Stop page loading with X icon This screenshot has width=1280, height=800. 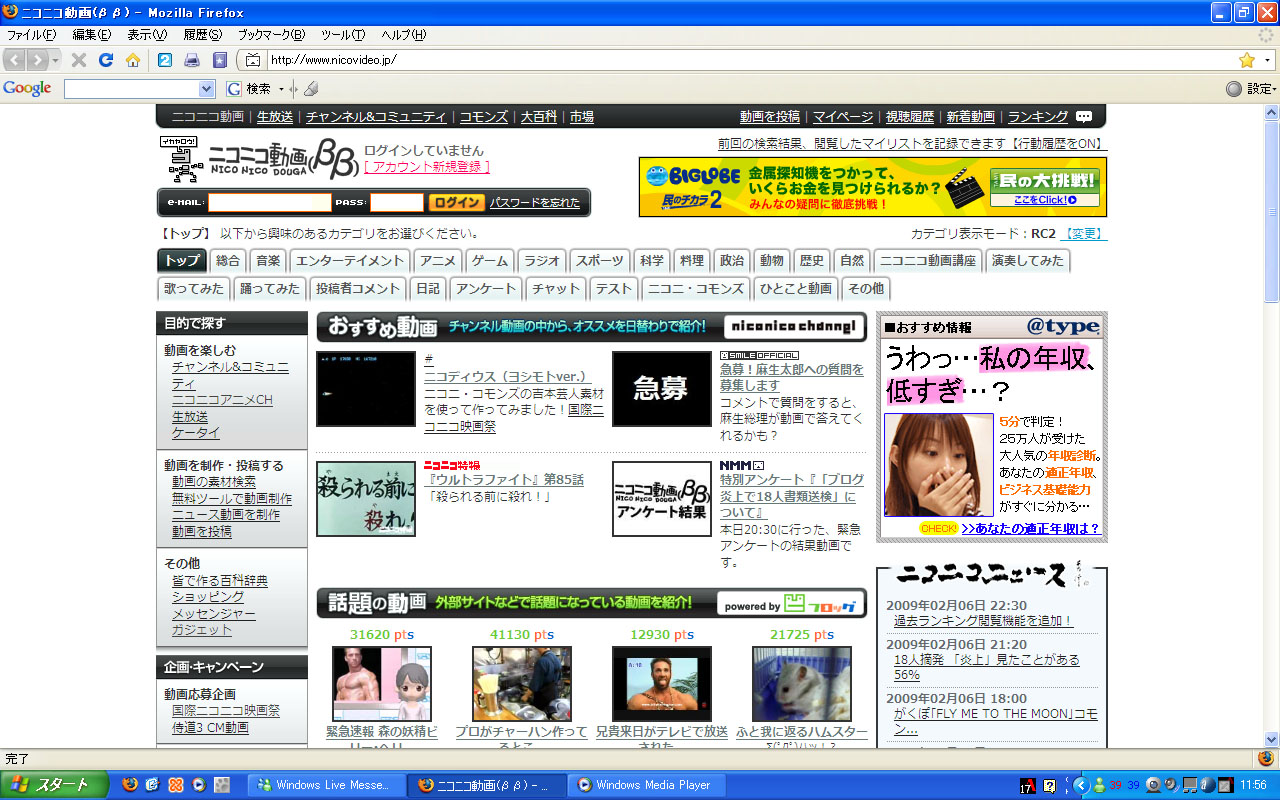[x=79, y=60]
